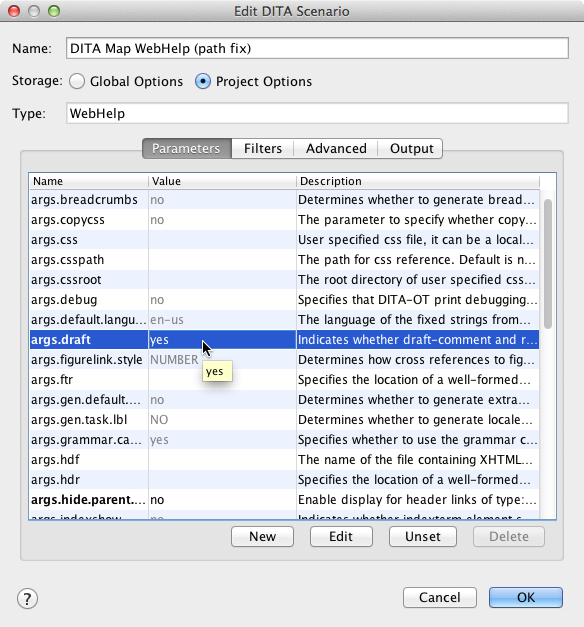The height and width of the screenshot is (627, 584).
Task: Select the args.grammar.ca... parameter row
Action: point(284,439)
